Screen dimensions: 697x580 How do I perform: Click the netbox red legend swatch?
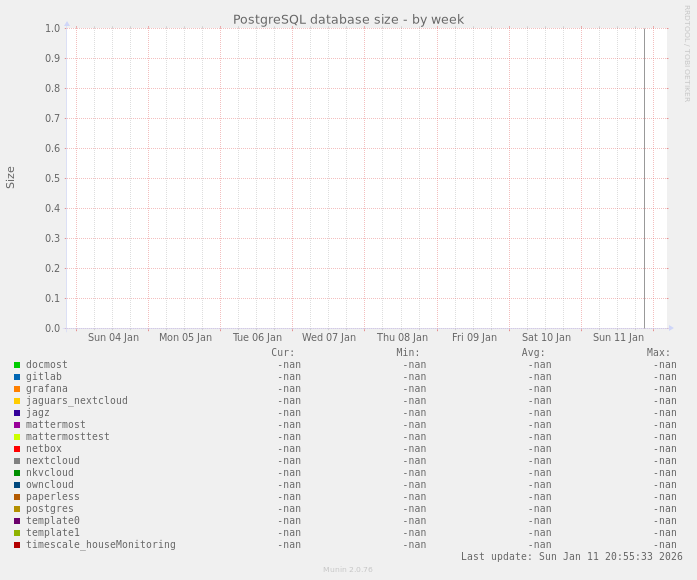pos(17,449)
